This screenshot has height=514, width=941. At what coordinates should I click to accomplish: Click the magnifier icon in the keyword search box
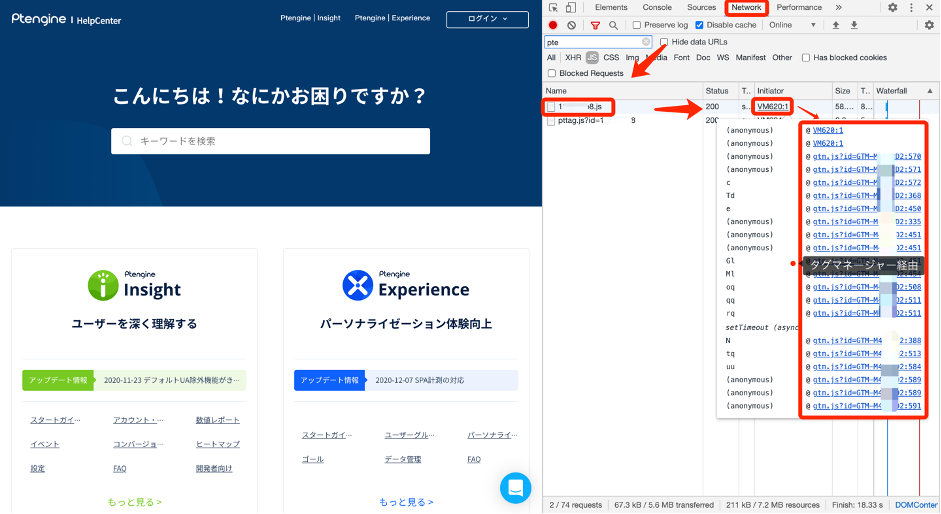tap(127, 141)
